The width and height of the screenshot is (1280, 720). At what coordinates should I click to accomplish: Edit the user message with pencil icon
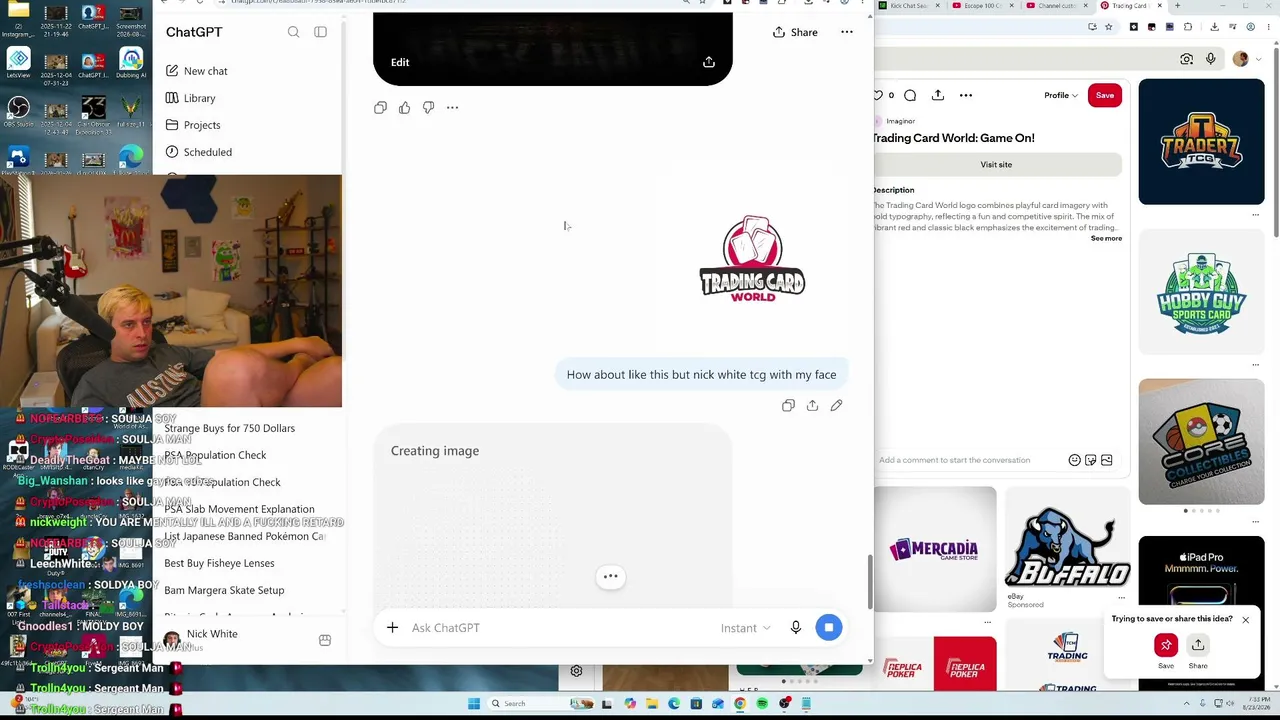click(x=836, y=405)
